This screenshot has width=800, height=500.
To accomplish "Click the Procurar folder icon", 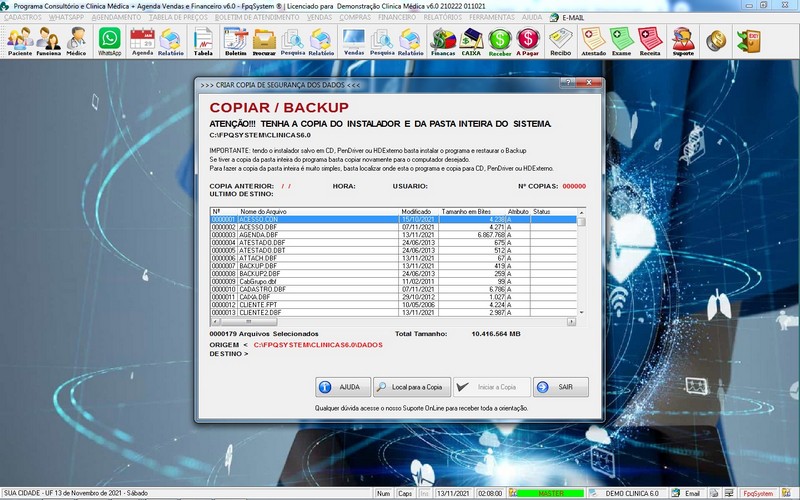I will pyautogui.click(x=264, y=41).
